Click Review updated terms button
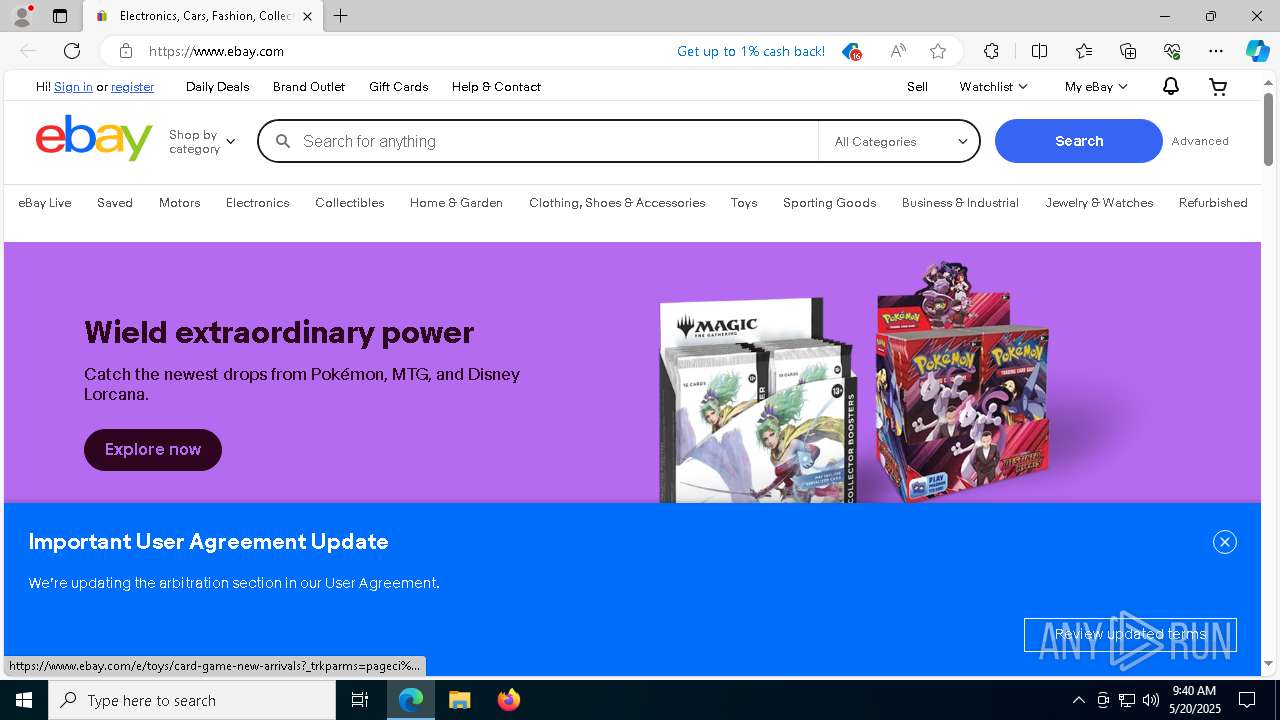 [x=1130, y=635]
